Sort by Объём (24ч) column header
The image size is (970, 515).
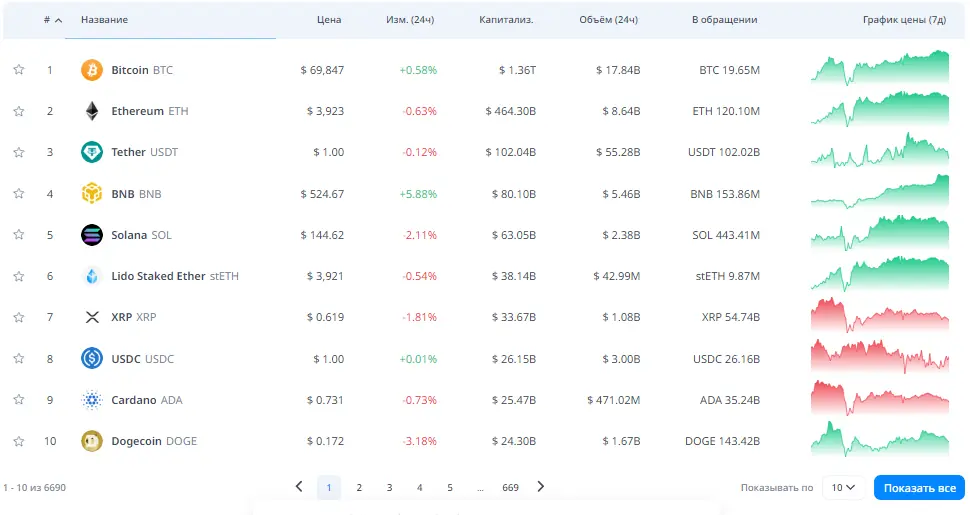tap(608, 20)
